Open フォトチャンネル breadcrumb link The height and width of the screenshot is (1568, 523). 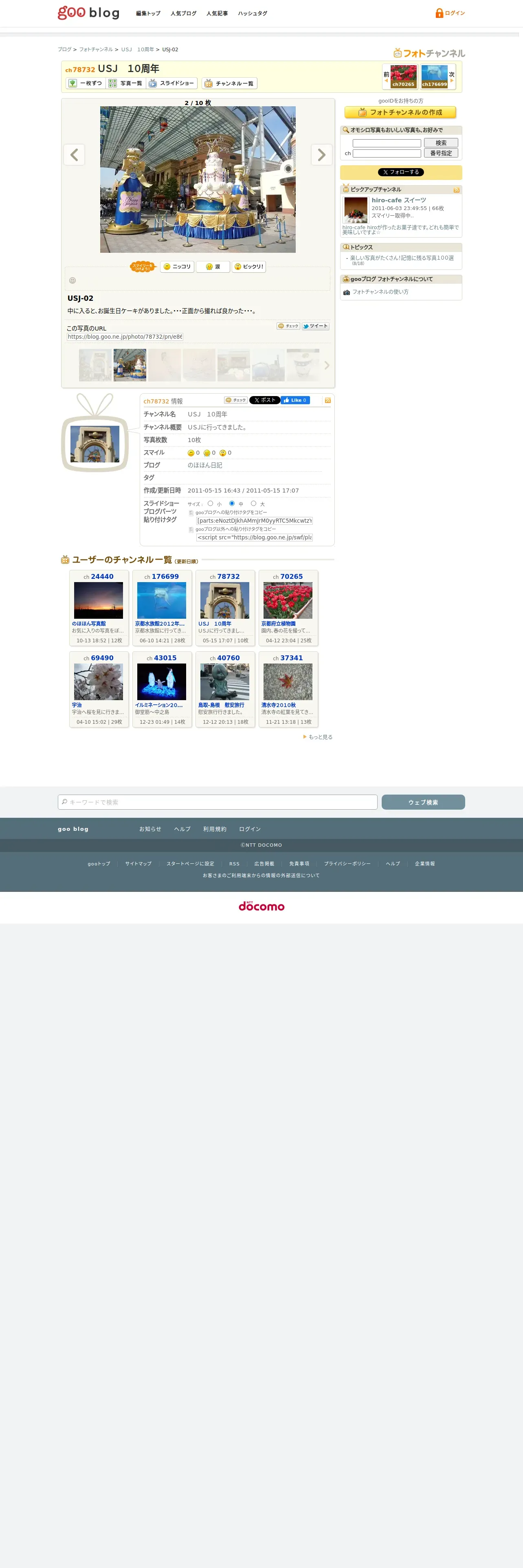pyautogui.click(x=96, y=49)
